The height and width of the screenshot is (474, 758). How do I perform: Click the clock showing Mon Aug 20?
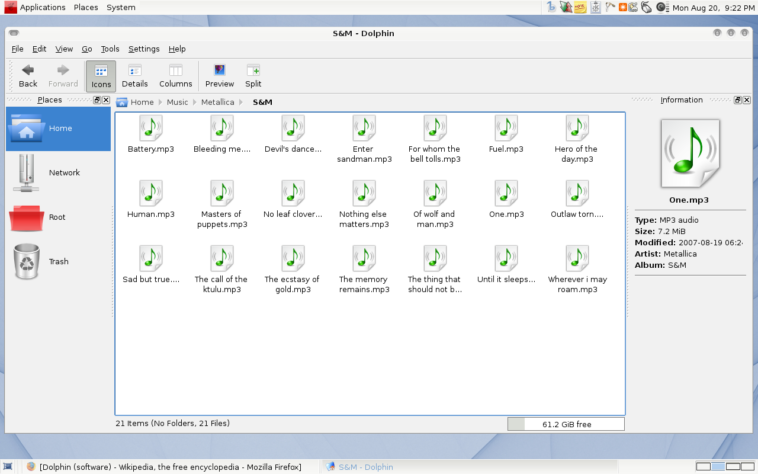point(713,8)
